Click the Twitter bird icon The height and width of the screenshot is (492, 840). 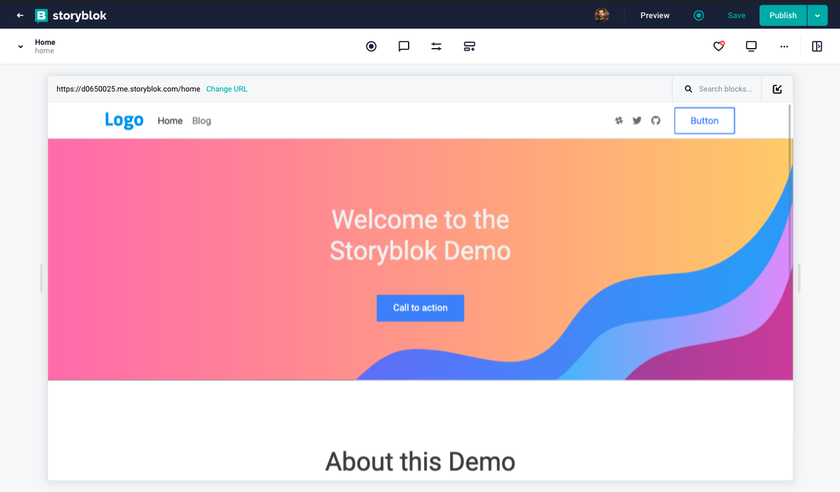tap(637, 121)
